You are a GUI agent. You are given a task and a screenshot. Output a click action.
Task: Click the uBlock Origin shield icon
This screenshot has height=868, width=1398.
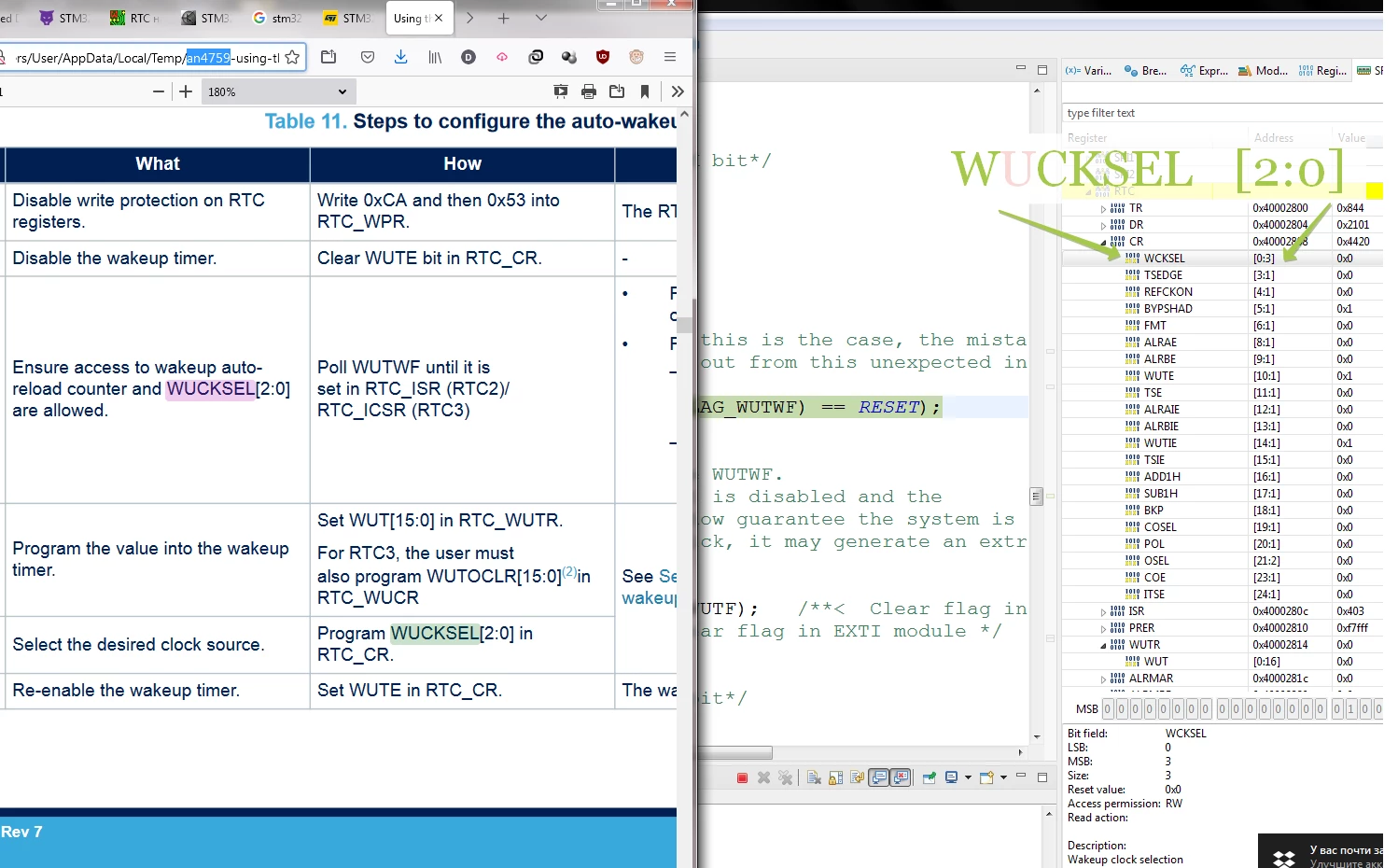(x=603, y=57)
